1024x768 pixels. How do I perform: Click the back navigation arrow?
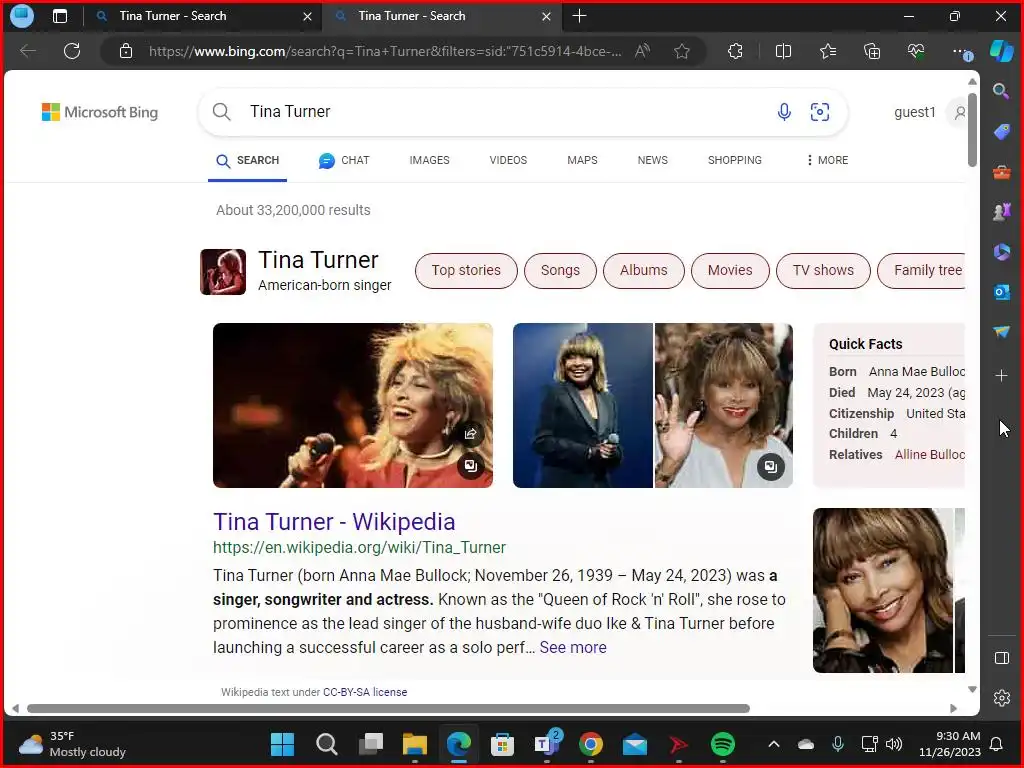[x=27, y=51]
